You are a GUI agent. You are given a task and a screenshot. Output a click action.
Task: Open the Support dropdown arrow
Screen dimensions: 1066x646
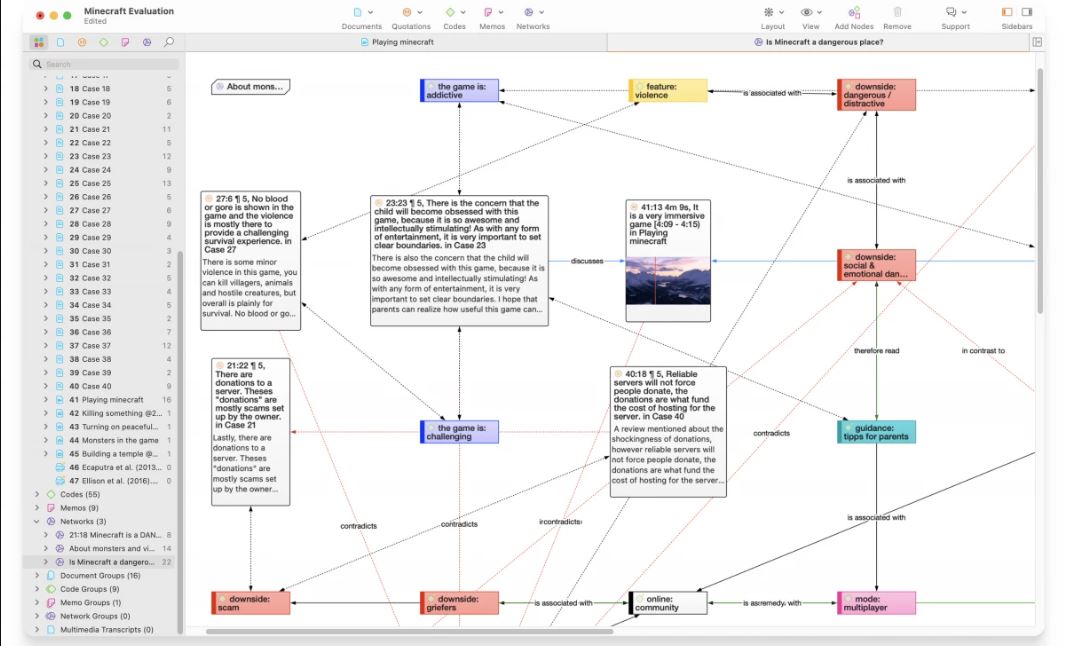click(964, 12)
